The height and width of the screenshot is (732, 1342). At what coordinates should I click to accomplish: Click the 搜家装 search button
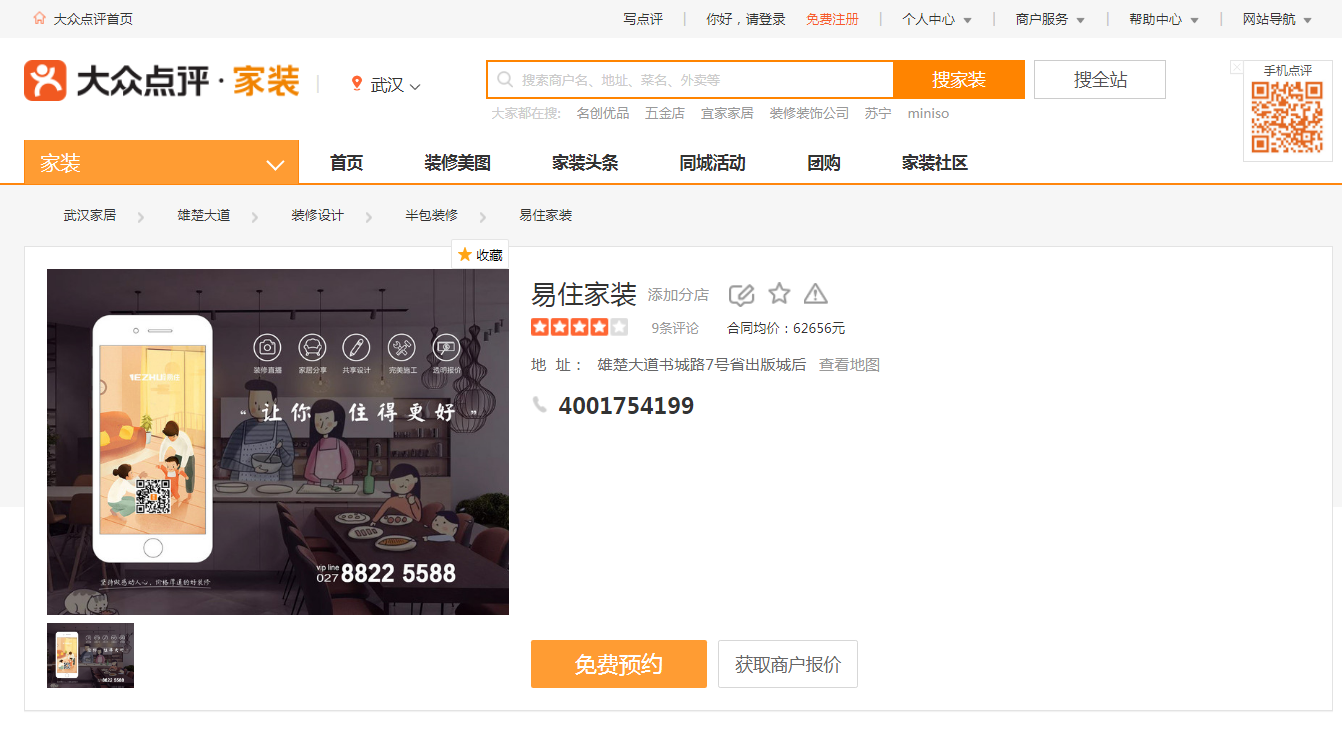(959, 80)
